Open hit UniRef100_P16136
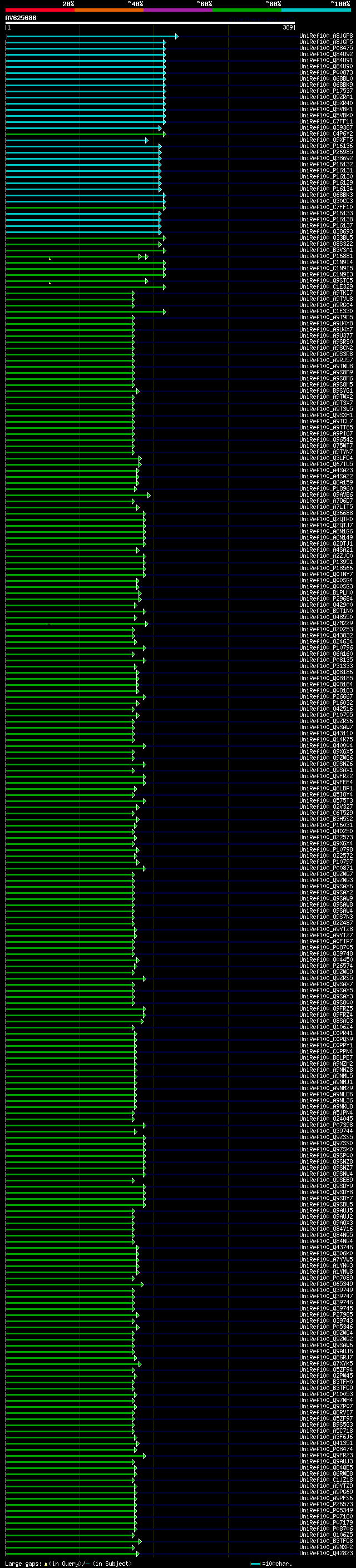The image size is (356, 1568). [326, 146]
